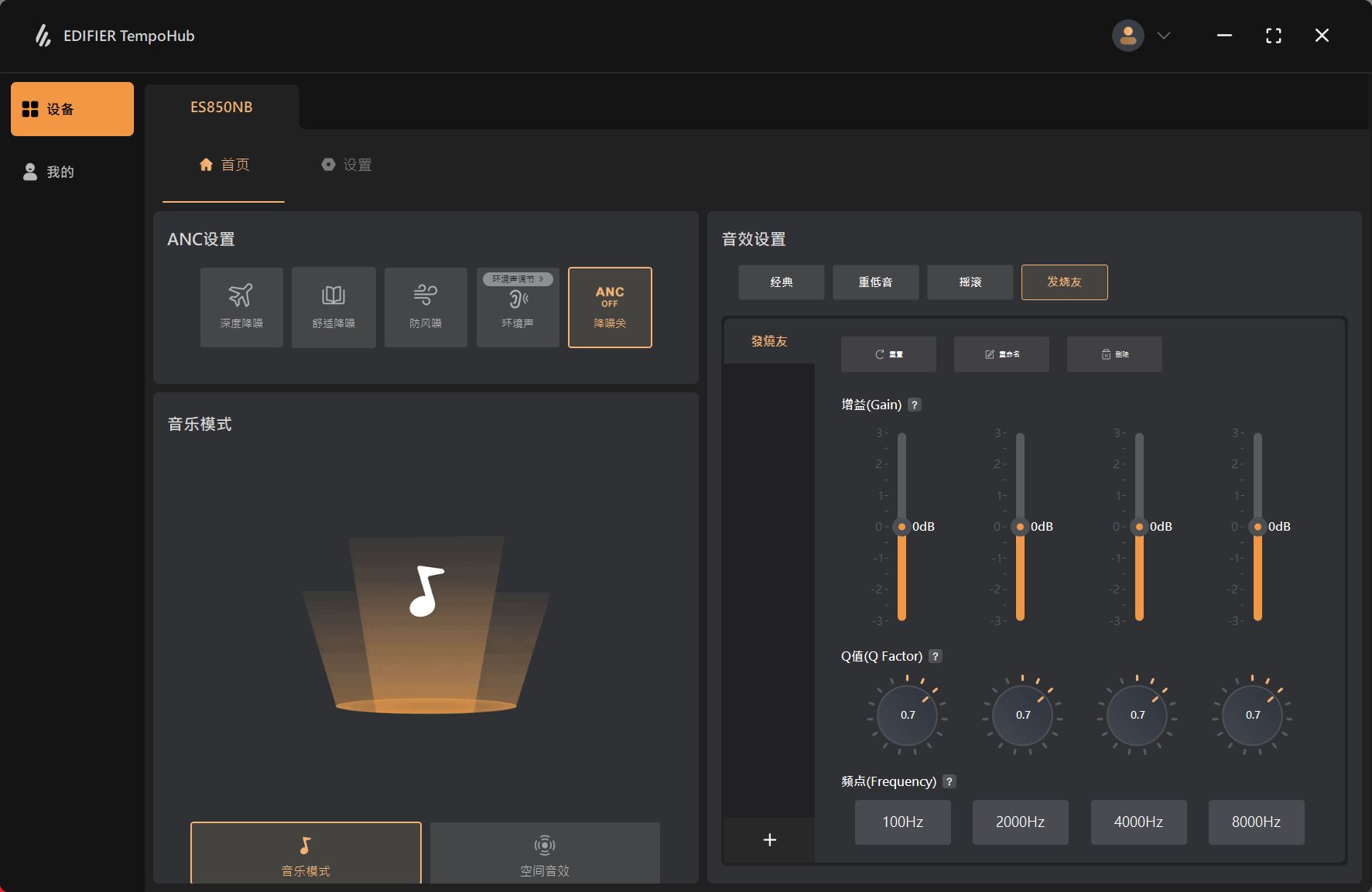Click the Q Factor knob above 2000Hz
Viewport: 1372px width, 892px height.
click(x=1023, y=715)
